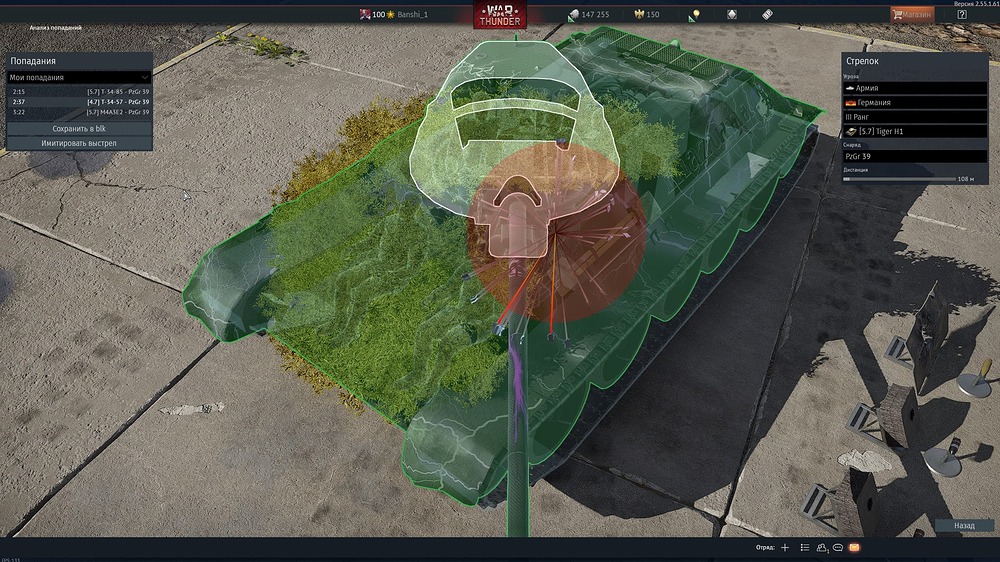Open the Tiger H1 vehicle selector
Viewport: 1000px width, 562px height.
tap(915, 132)
